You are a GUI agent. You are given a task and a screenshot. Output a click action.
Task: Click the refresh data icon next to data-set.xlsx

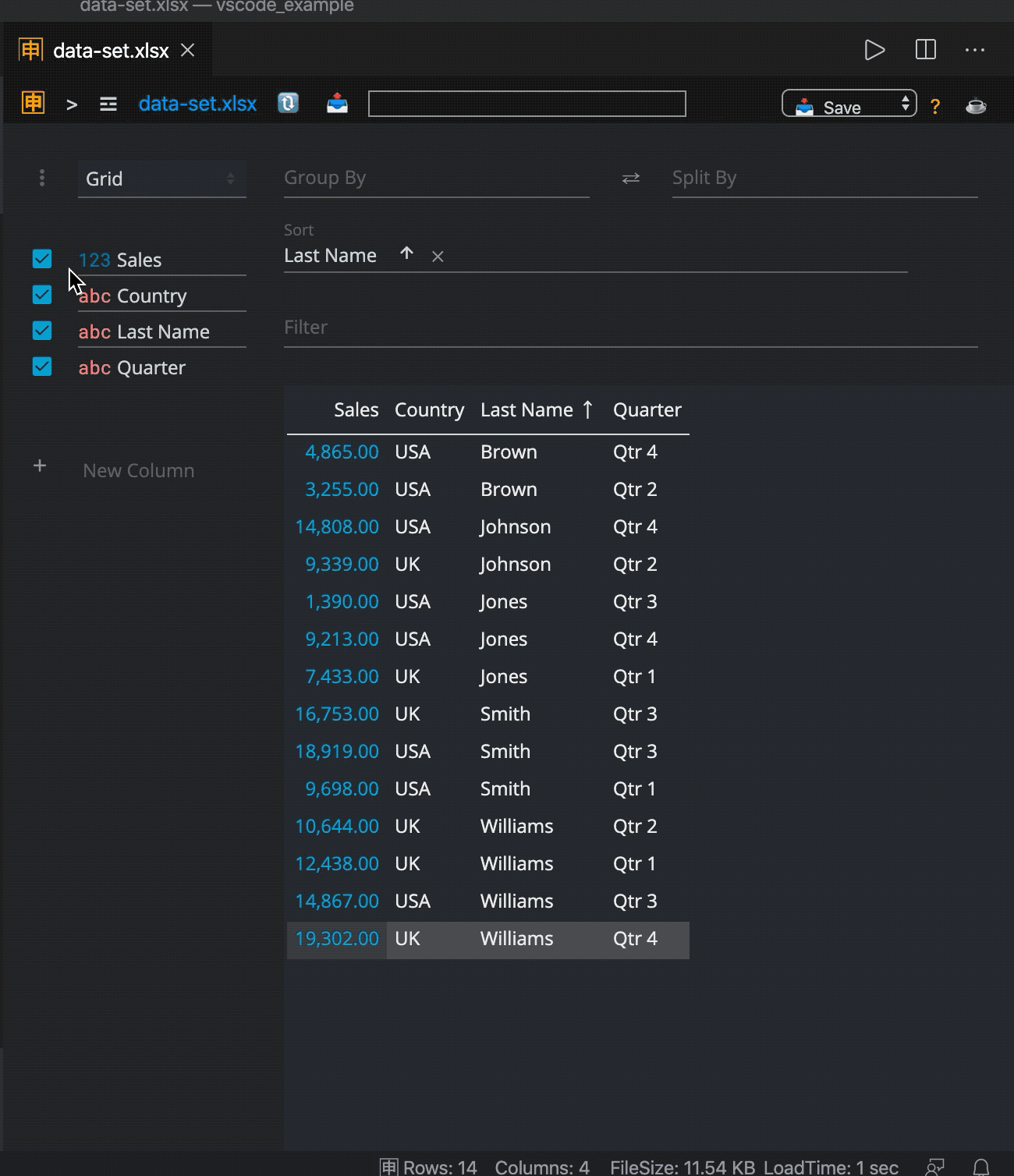point(288,103)
